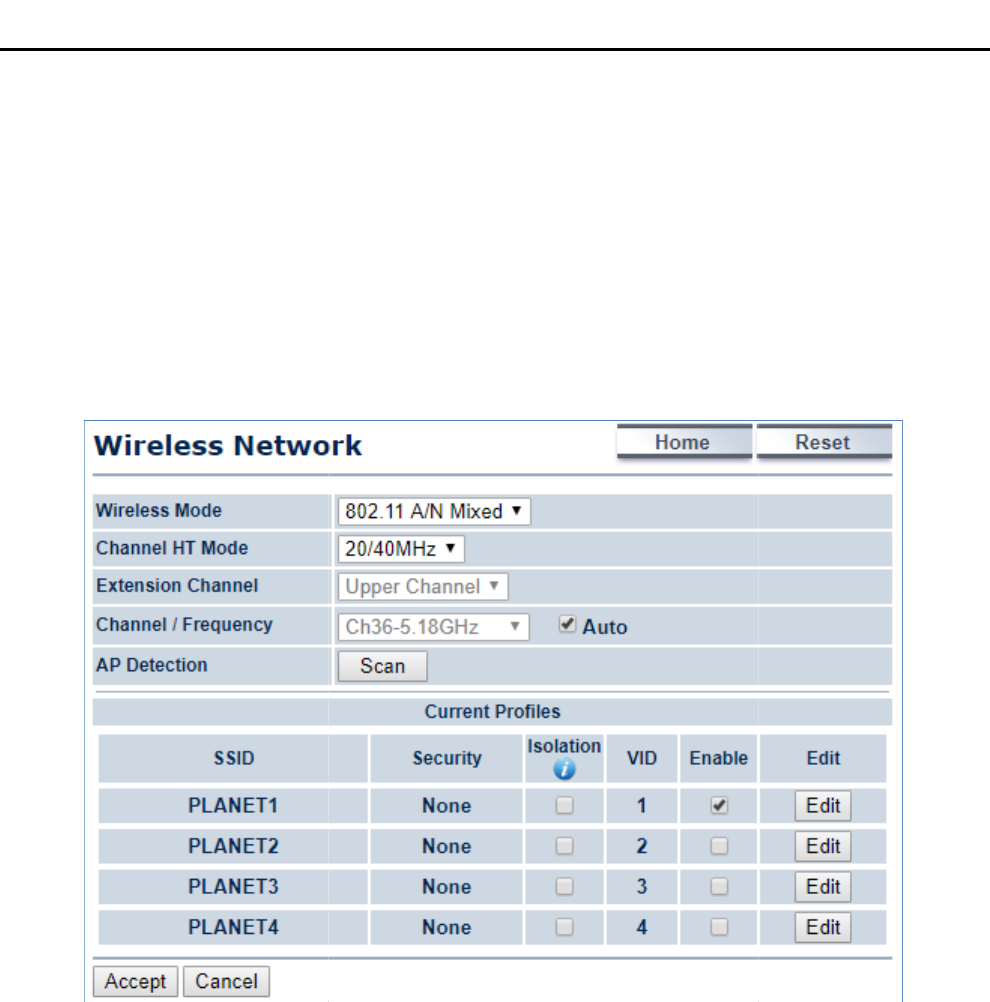Click the Scan button for AP Detection
Screen dimensions: 990x1002
pos(382,666)
